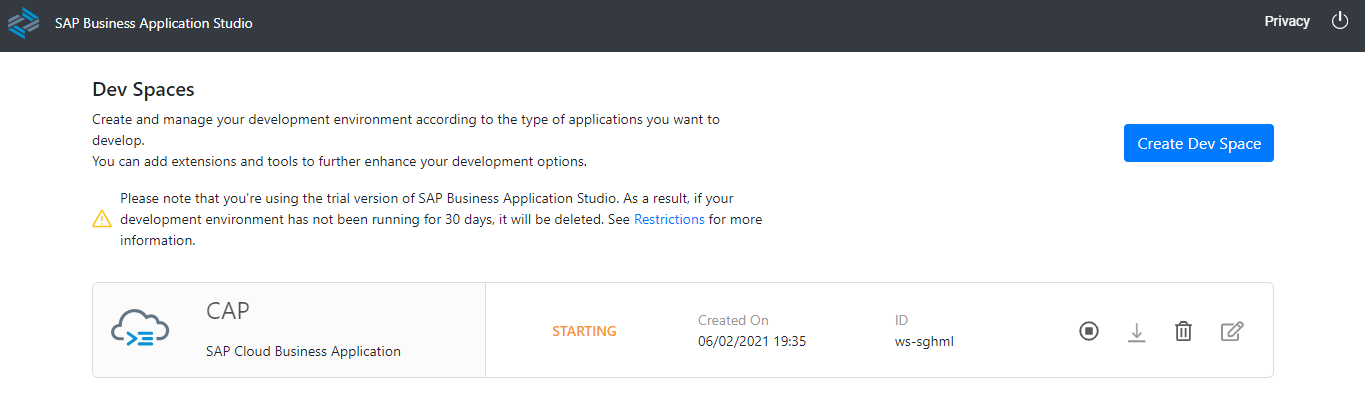This screenshot has height=407, width=1365.
Task: Click the creation date 06/02/2021 19:35
Action: [x=752, y=341]
